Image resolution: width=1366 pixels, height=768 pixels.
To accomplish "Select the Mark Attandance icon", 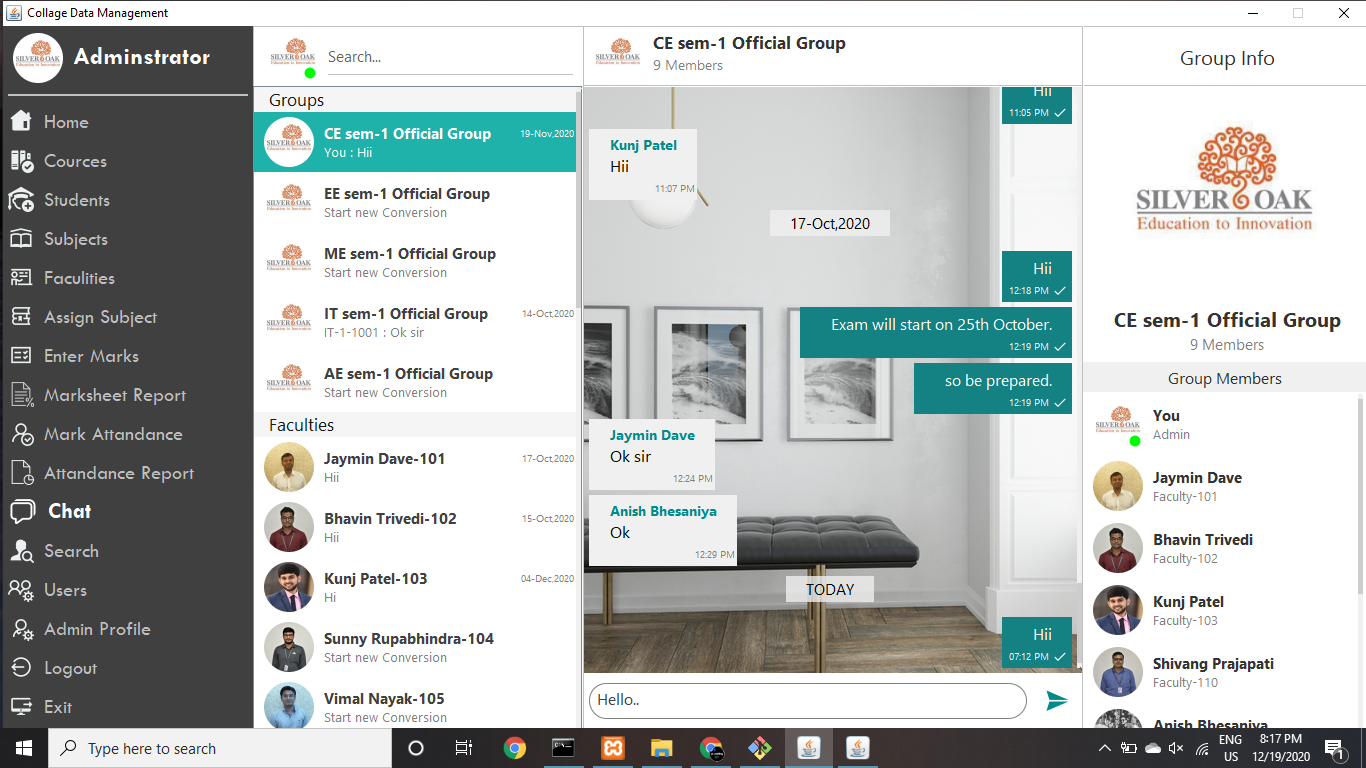I will tap(22, 434).
